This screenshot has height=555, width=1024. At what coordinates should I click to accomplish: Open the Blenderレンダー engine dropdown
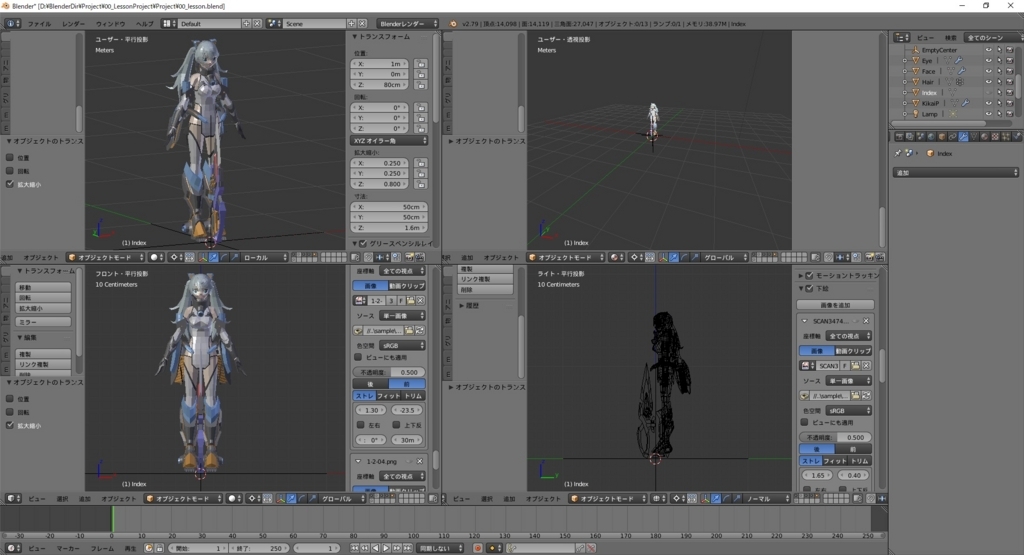pyautogui.click(x=408, y=24)
